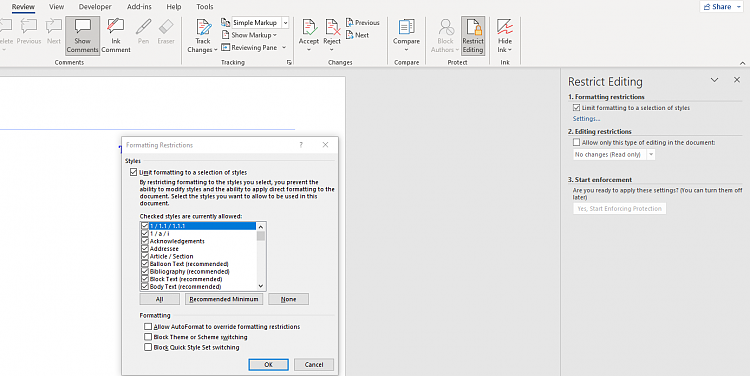Viewport: 750px width, 376px height.
Task: Enable Block Theme or Scheme switching
Action: pyautogui.click(x=148, y=337)
